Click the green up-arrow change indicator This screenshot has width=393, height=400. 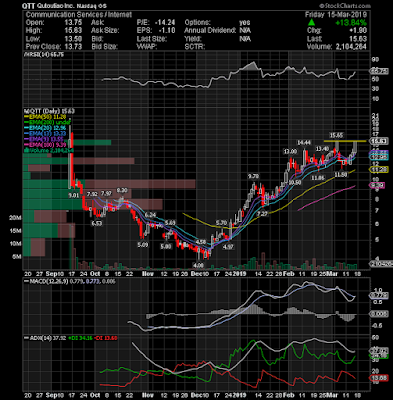[x=311, y=22]
